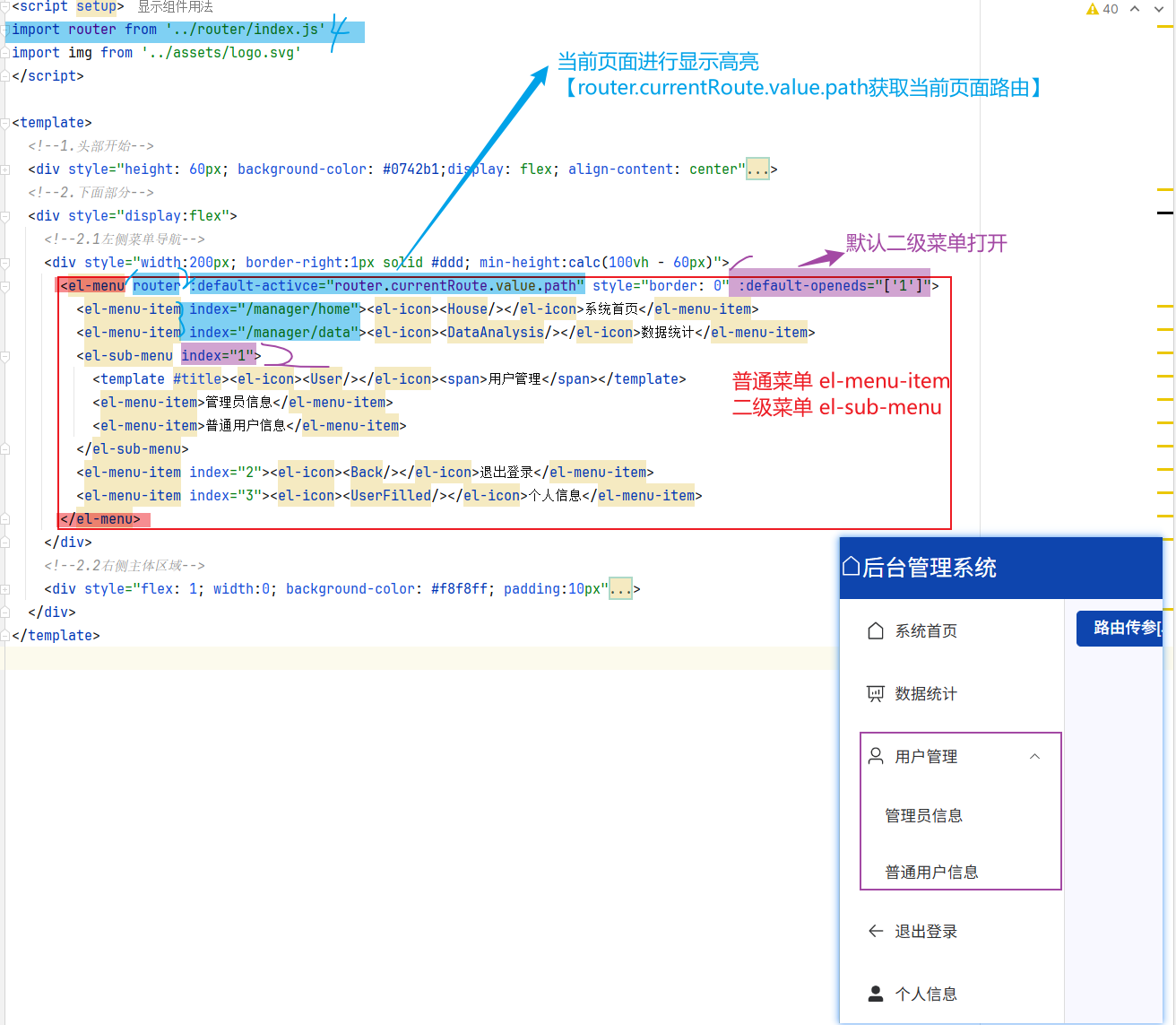Fold the <el-menu router block from gutter
Screen dimensions: 1176x1025
(5, 286)
